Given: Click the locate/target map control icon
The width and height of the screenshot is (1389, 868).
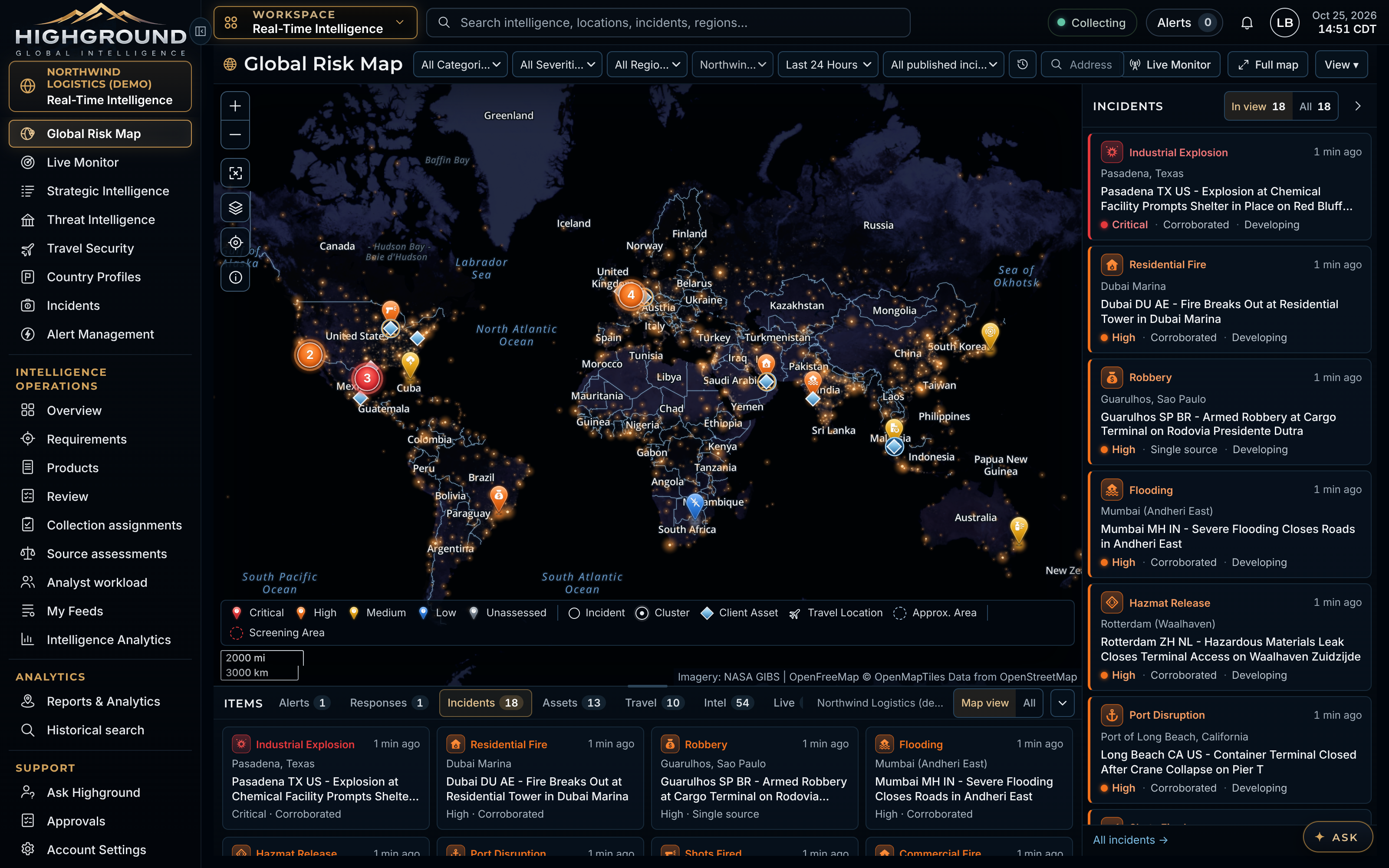Looking at the screenshot, I should point(235,243).
